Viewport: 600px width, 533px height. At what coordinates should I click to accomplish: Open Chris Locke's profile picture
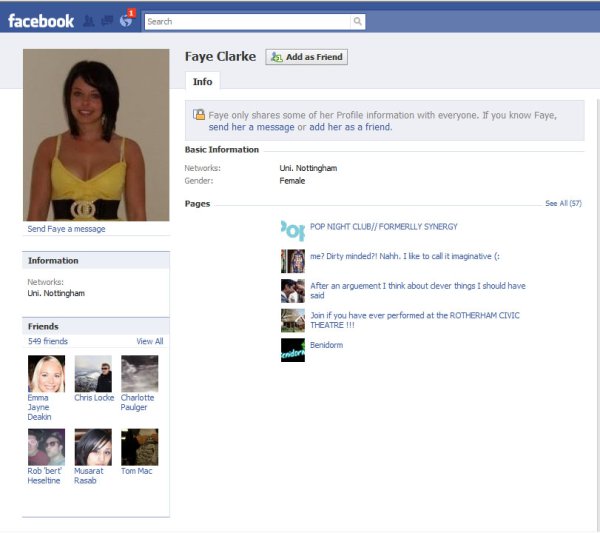[x=93, y=373]
